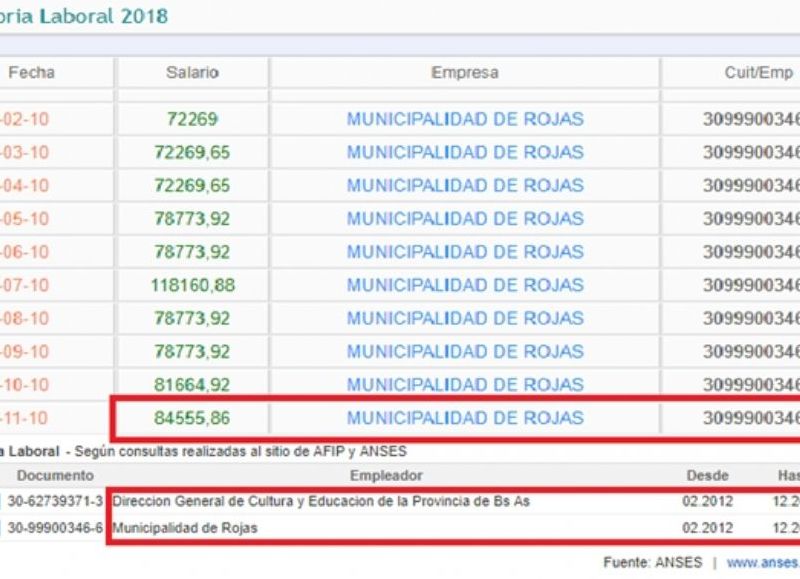Image resolution: width=800 pixels, height=579 pixels.
Task: Select salary 72269,65 in the 04-10 row
Action: pyautogui.click(x=192, y=185)
